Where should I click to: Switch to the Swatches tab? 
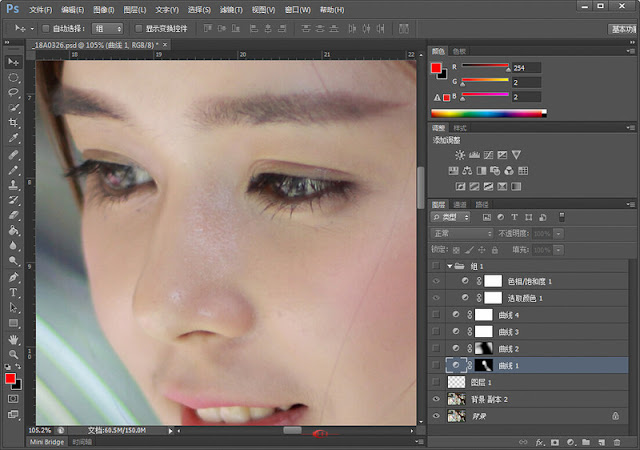click(459, 51)
